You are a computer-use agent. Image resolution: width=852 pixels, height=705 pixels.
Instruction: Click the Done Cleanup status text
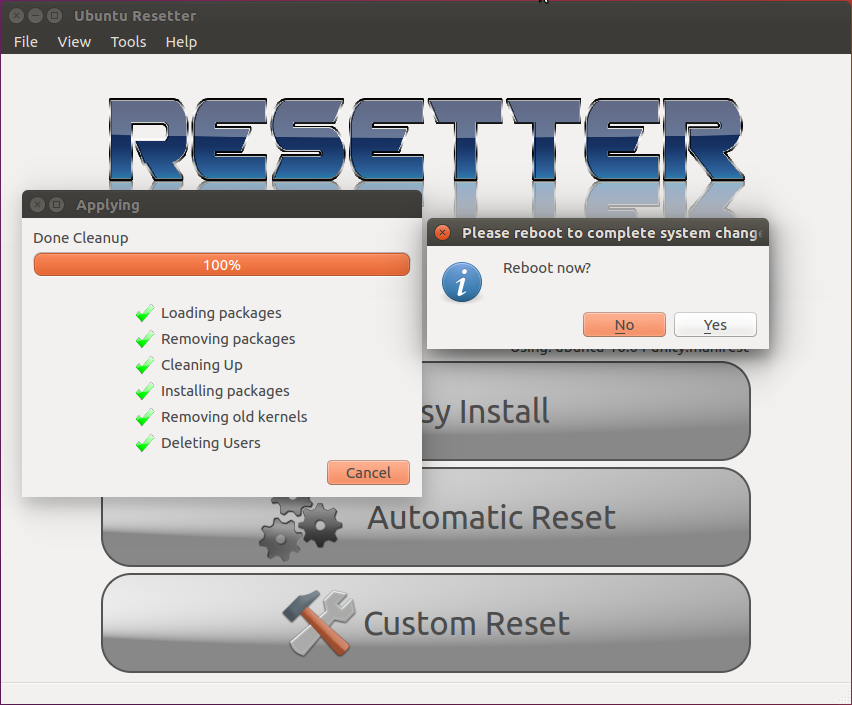coord(81,238)
